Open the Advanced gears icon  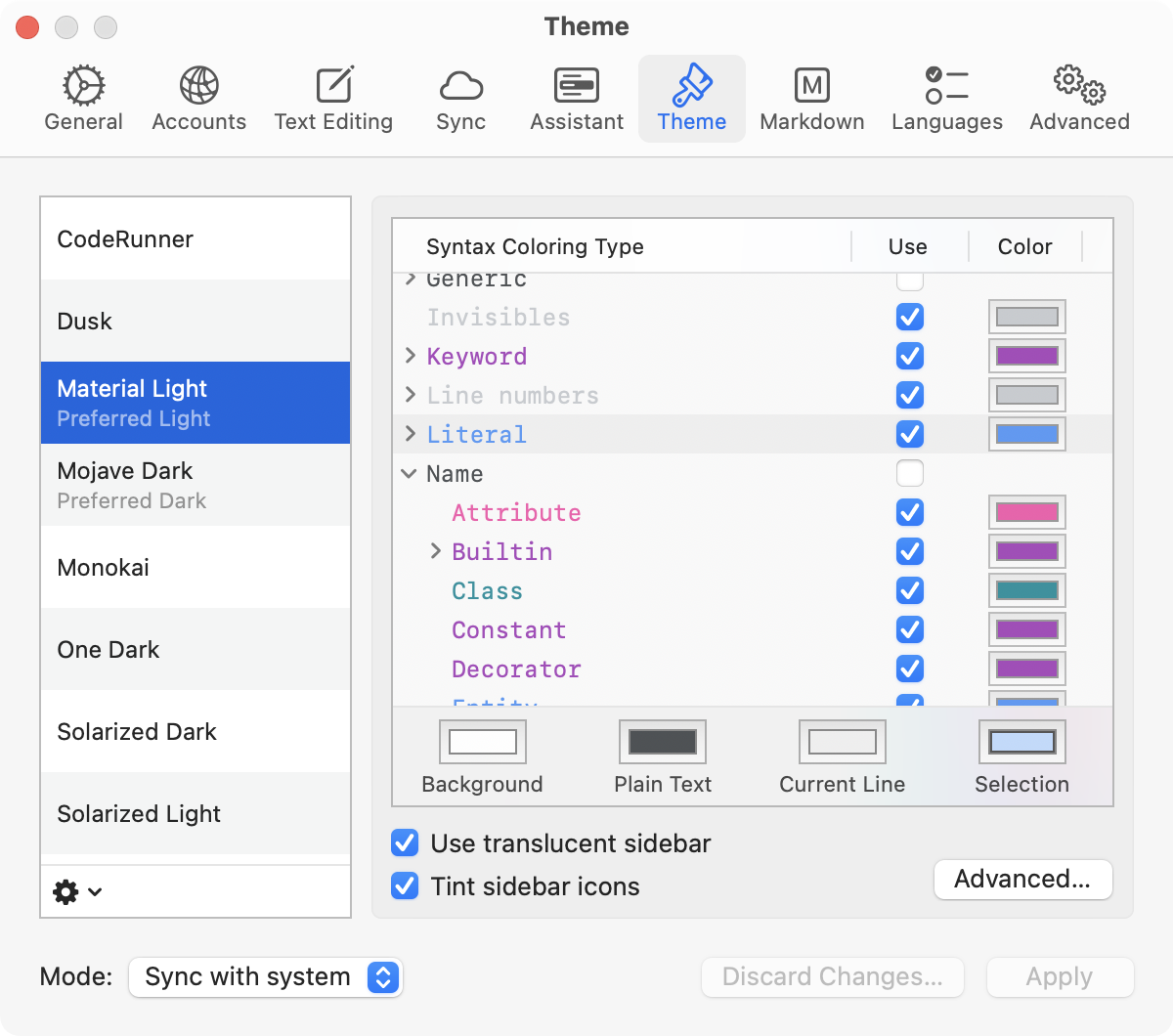(1079, 85)
